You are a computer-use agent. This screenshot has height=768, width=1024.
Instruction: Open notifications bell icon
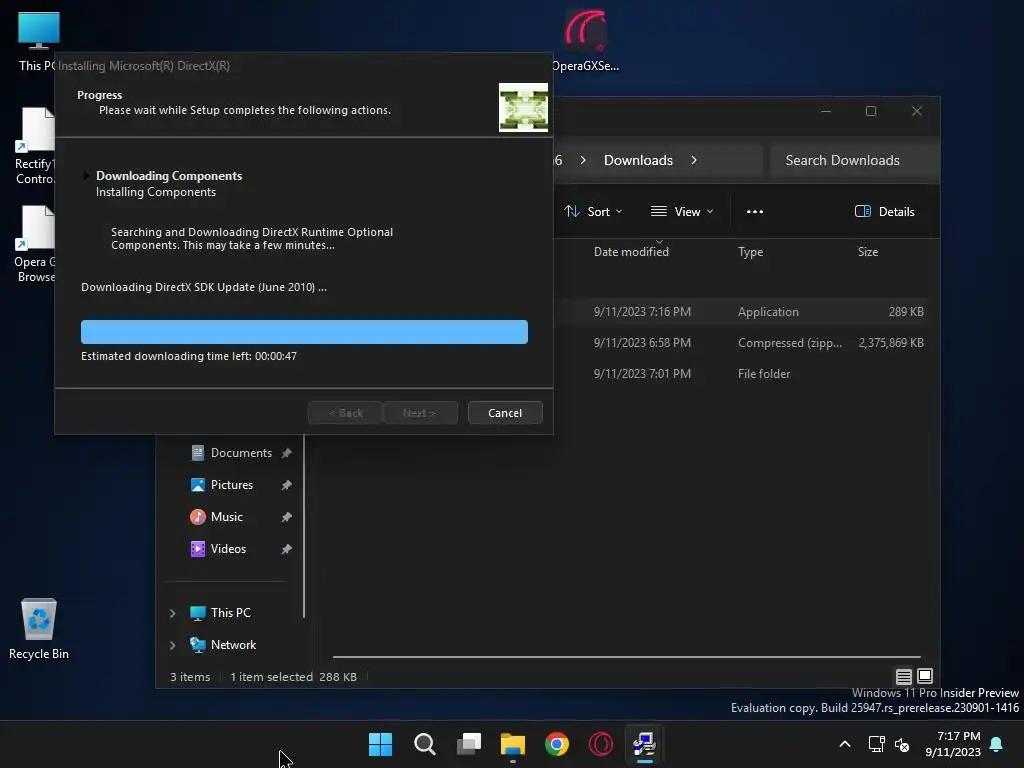click(x=997, y=744)
